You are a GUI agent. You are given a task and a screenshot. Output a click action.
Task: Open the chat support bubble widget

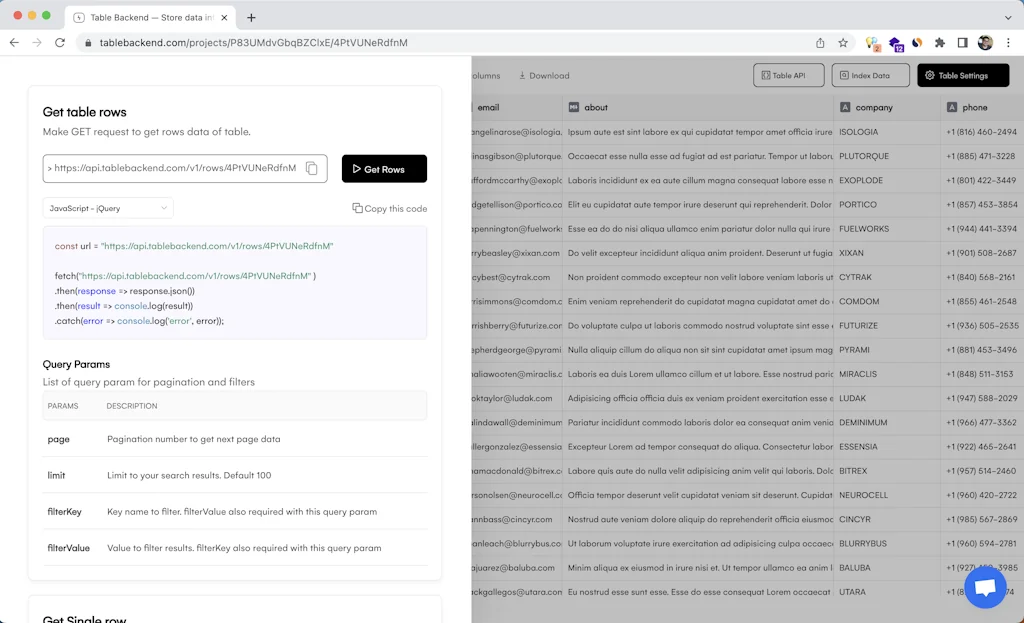pos(986,586)
